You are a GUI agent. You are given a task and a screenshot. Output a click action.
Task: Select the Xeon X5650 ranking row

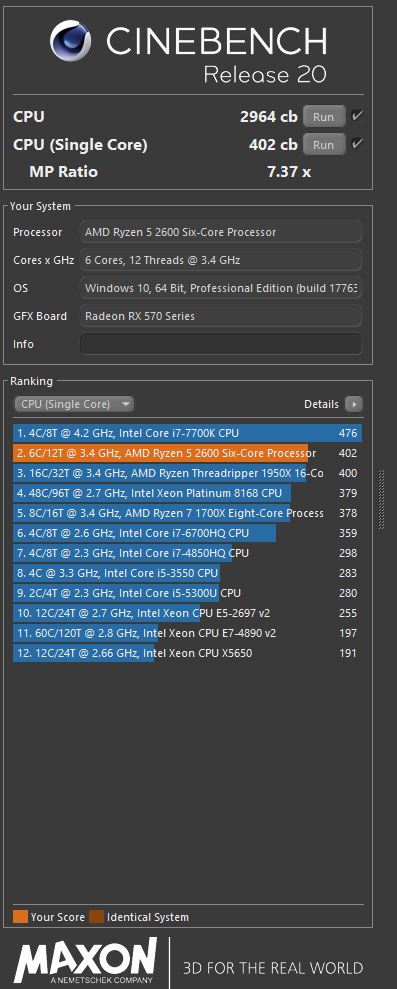coord(187,653)
